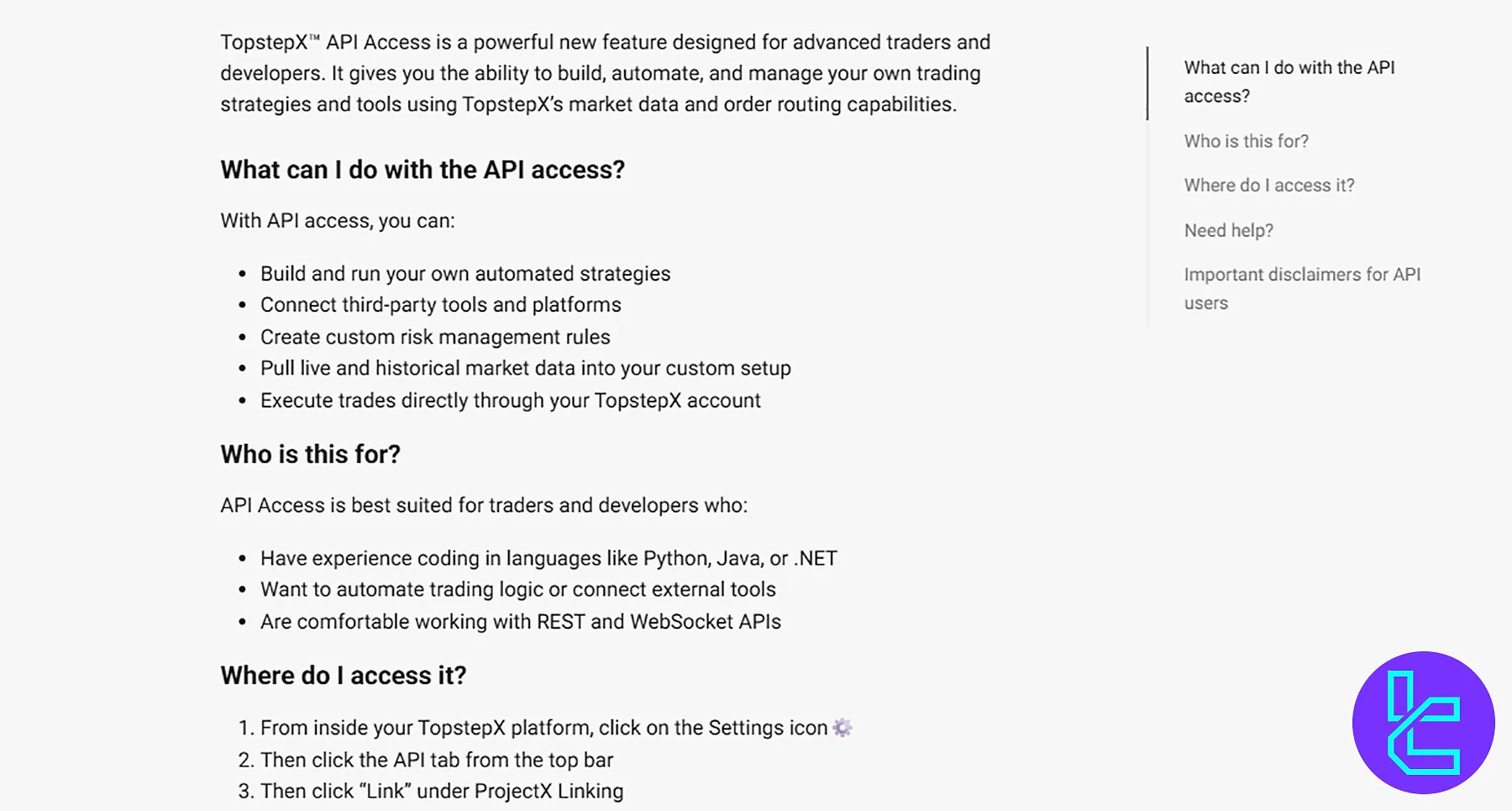Click the 'What can I do with the API access?' heading
Viewport: 1512px width, 811px height.
click(423, 170)
